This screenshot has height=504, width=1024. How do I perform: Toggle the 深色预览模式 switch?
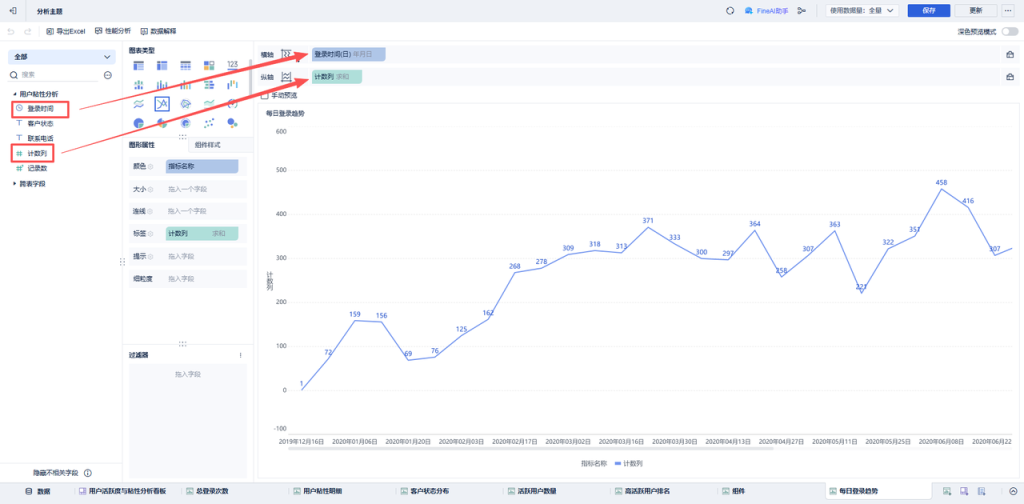click(1010, 31)
